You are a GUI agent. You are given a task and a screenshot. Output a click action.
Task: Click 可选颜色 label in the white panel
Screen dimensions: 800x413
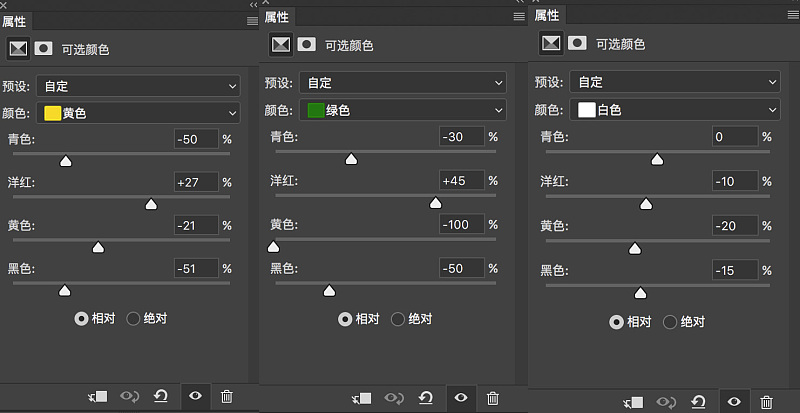coord(620,44)
